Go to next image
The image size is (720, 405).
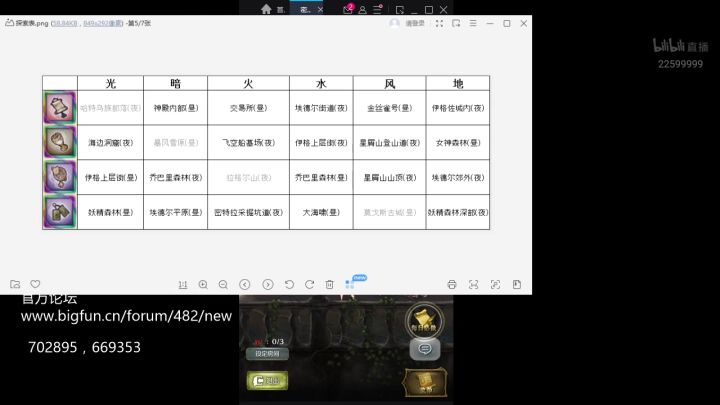pos(268,285)
